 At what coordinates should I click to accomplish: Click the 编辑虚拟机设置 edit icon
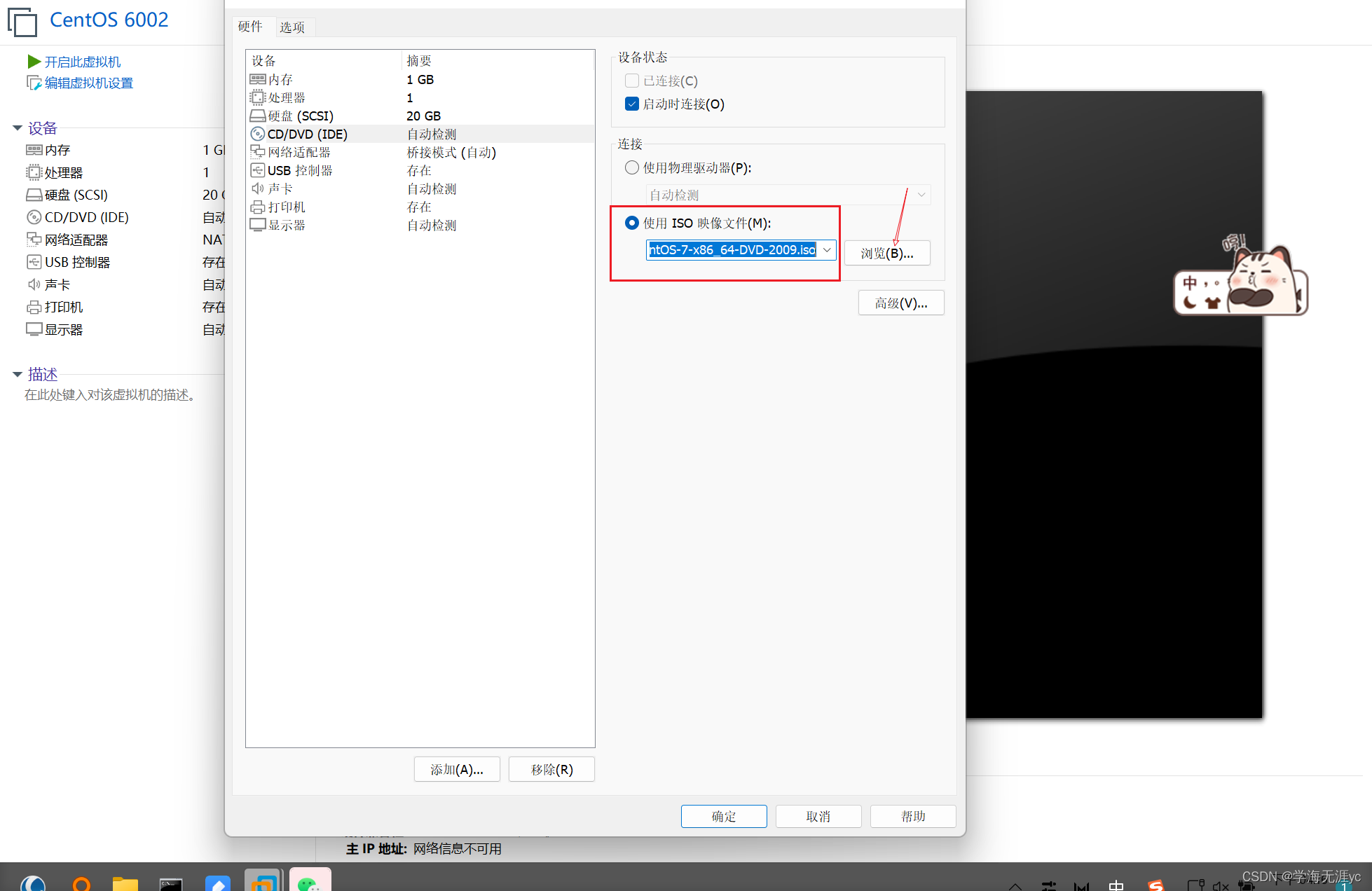coord(34,83)
